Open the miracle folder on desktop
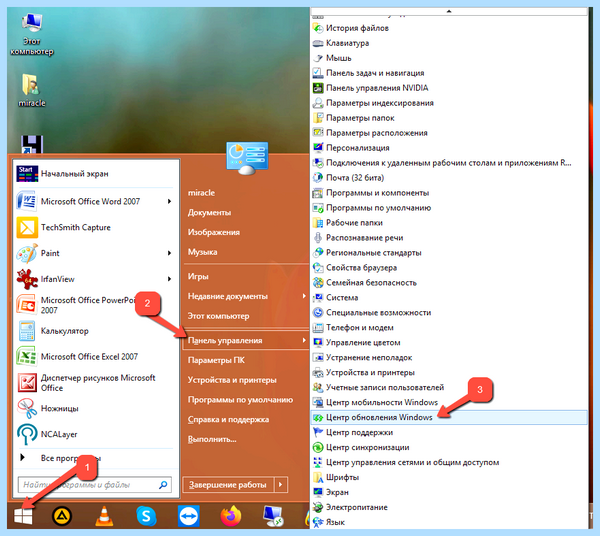The height and width of the screenshot is (536, 600). [x=32, y=90]
